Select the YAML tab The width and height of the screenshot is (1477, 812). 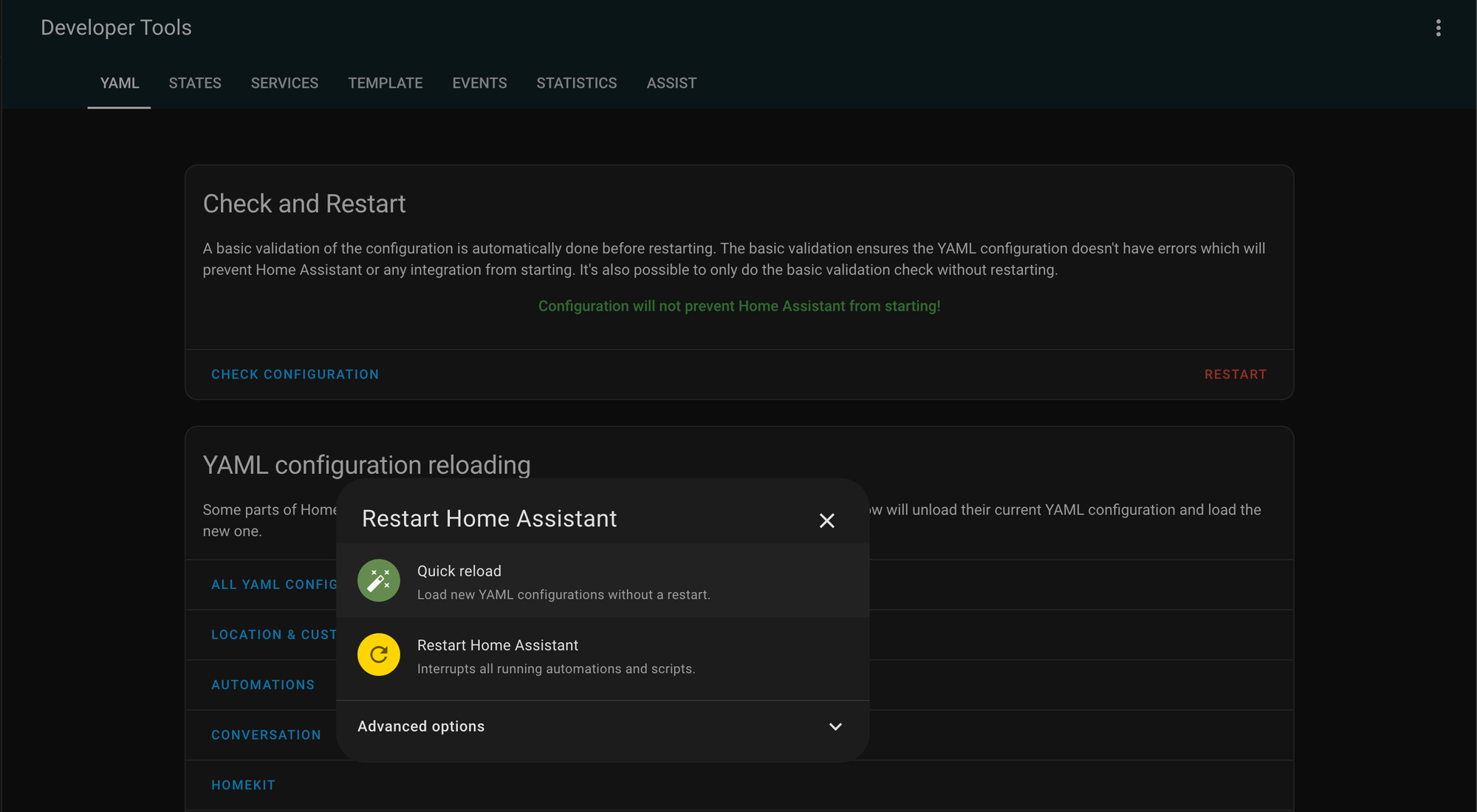pyautogui.click(x=118, y=83)
